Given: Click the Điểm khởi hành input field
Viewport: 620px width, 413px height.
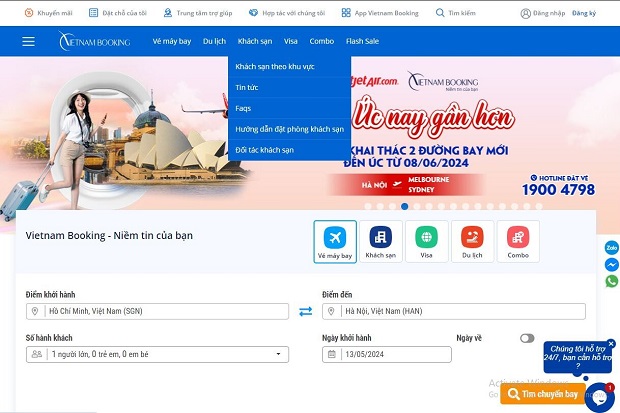Looking at the screenshot, I should tap(157, 311).
